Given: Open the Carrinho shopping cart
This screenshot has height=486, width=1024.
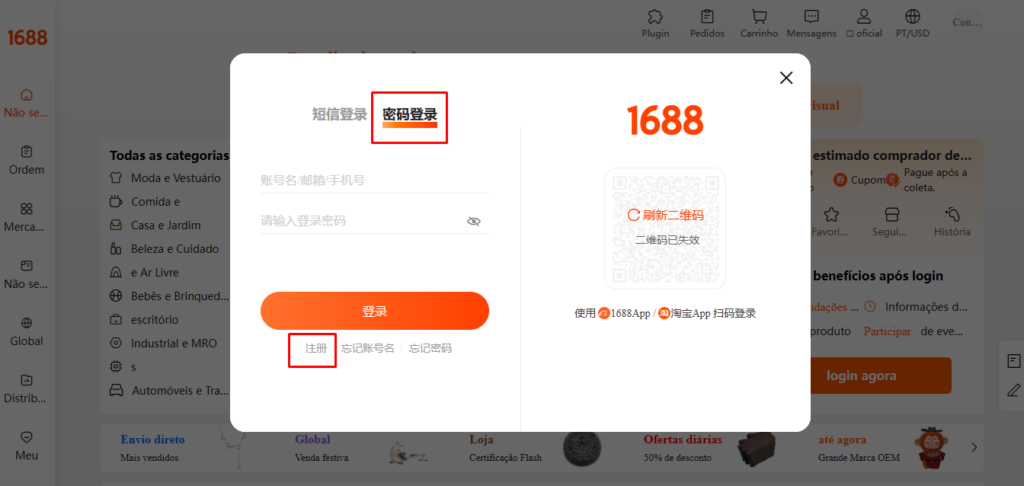Looking at the screenshot, I should 759,17.
